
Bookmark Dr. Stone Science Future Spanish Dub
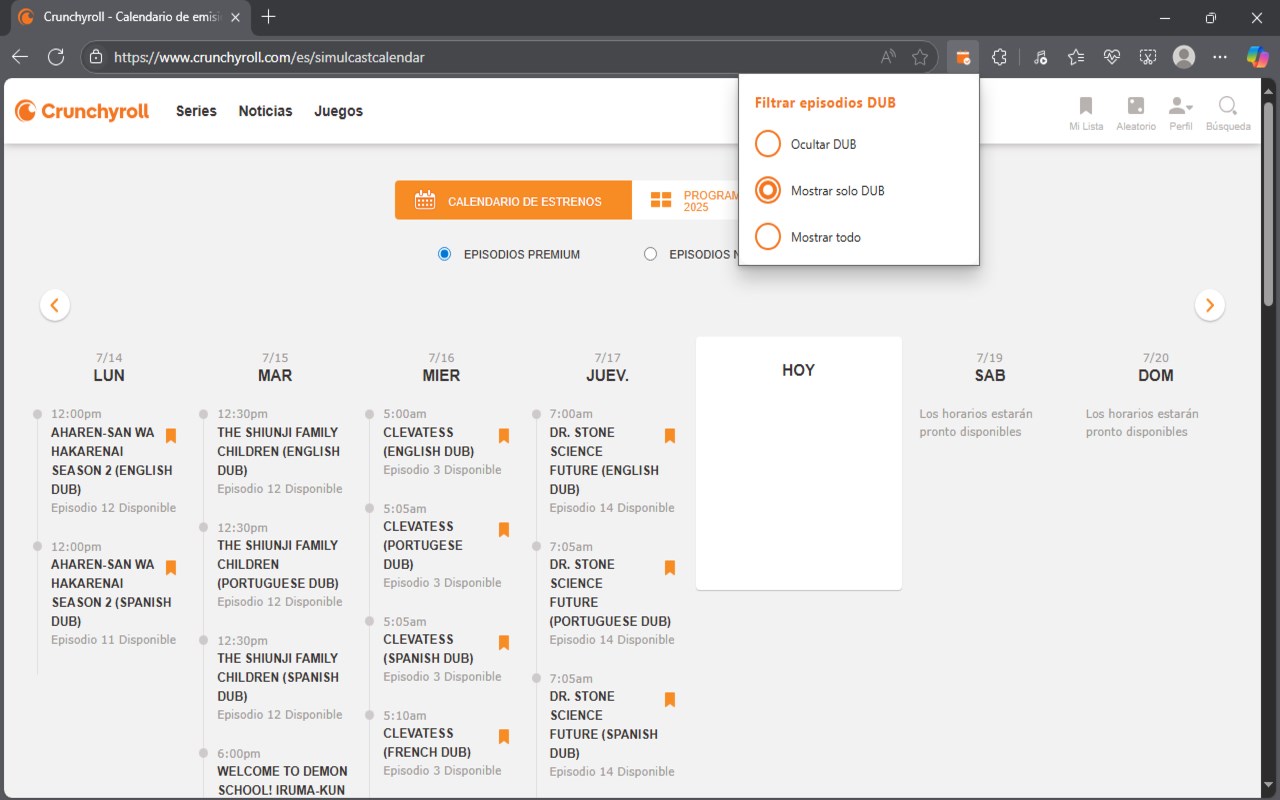670,700
